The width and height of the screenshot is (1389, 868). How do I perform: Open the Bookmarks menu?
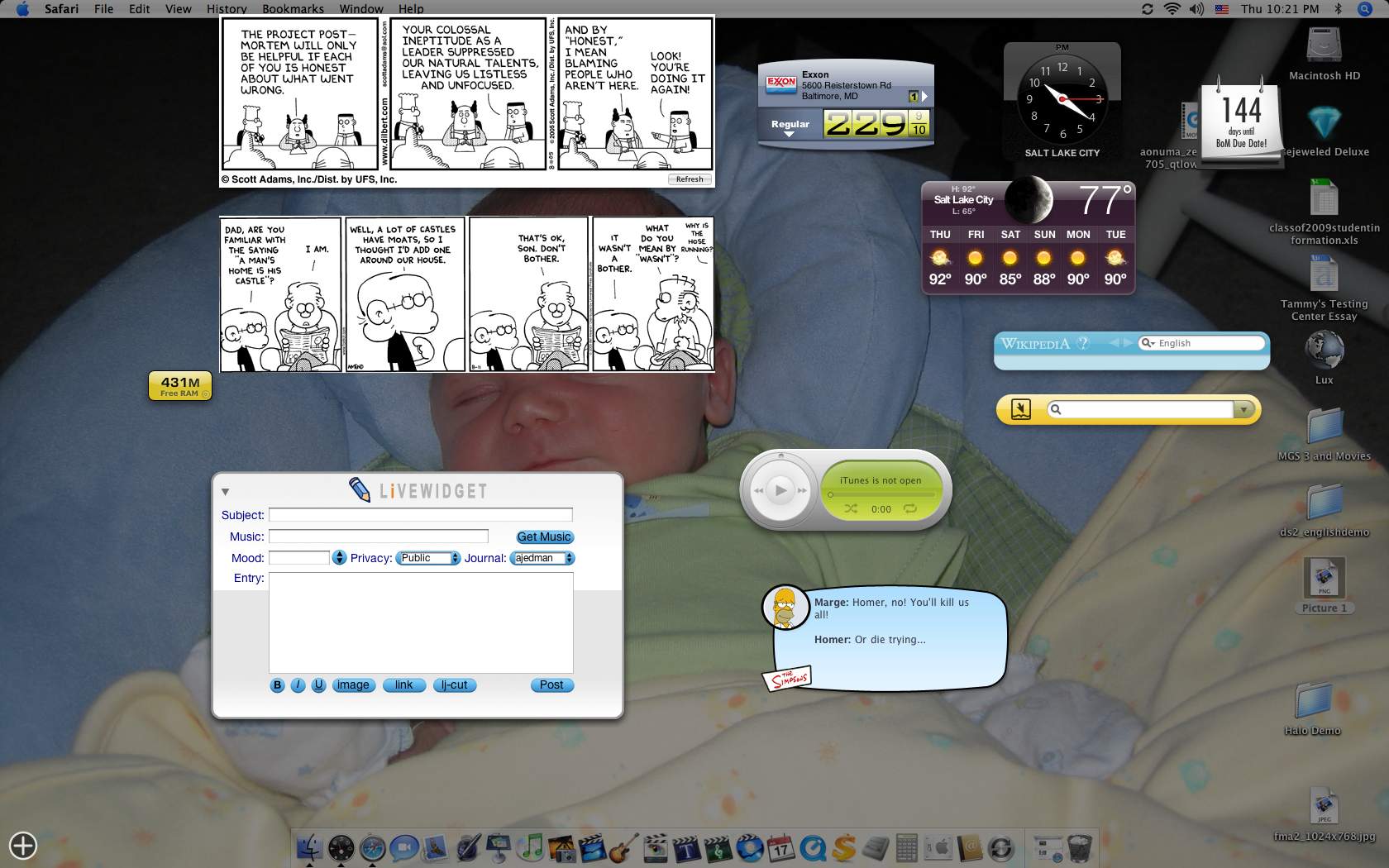click(x=293, y=9)
